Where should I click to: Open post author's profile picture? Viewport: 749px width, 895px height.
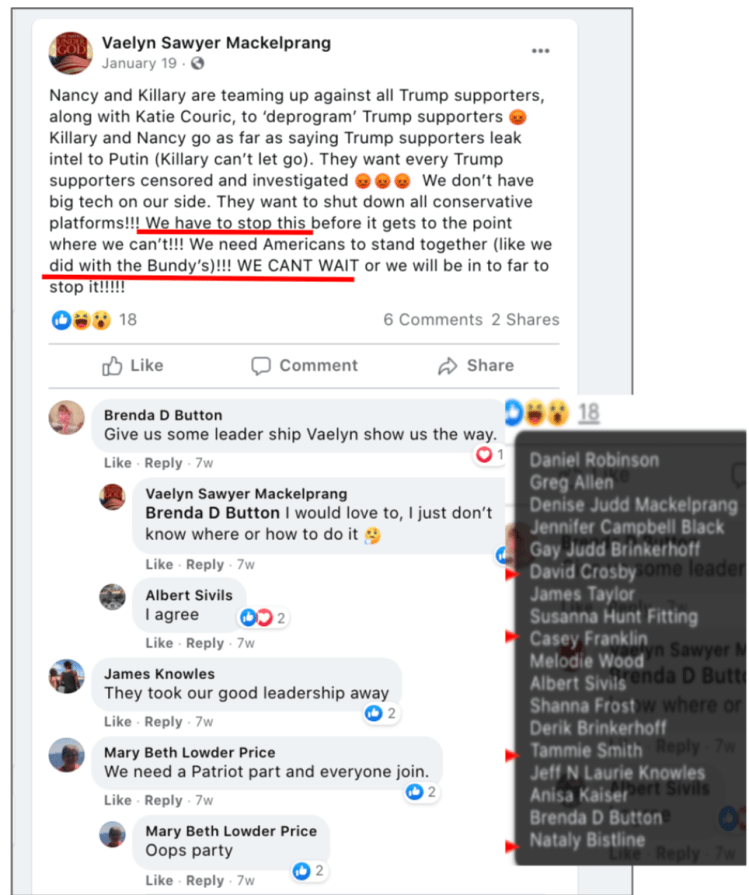[70, 53]
